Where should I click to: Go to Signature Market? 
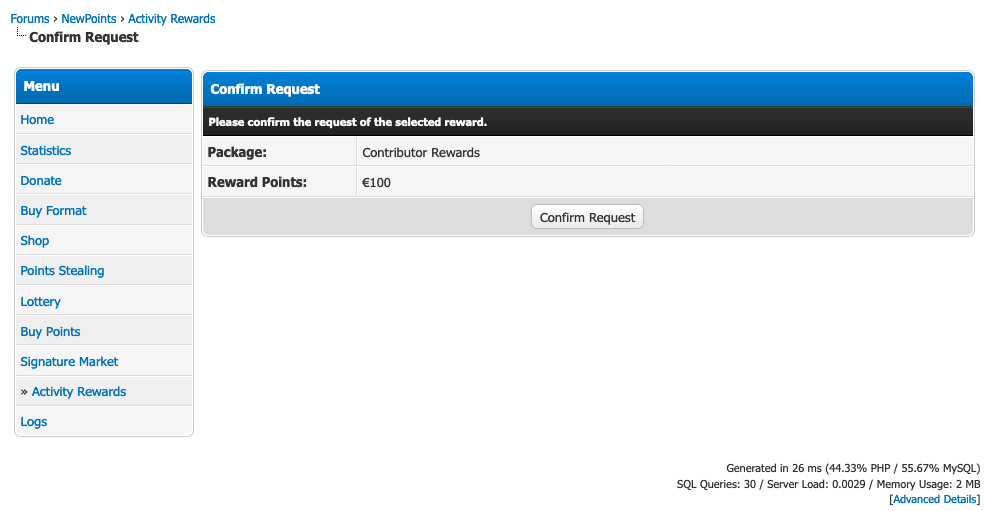69,362
